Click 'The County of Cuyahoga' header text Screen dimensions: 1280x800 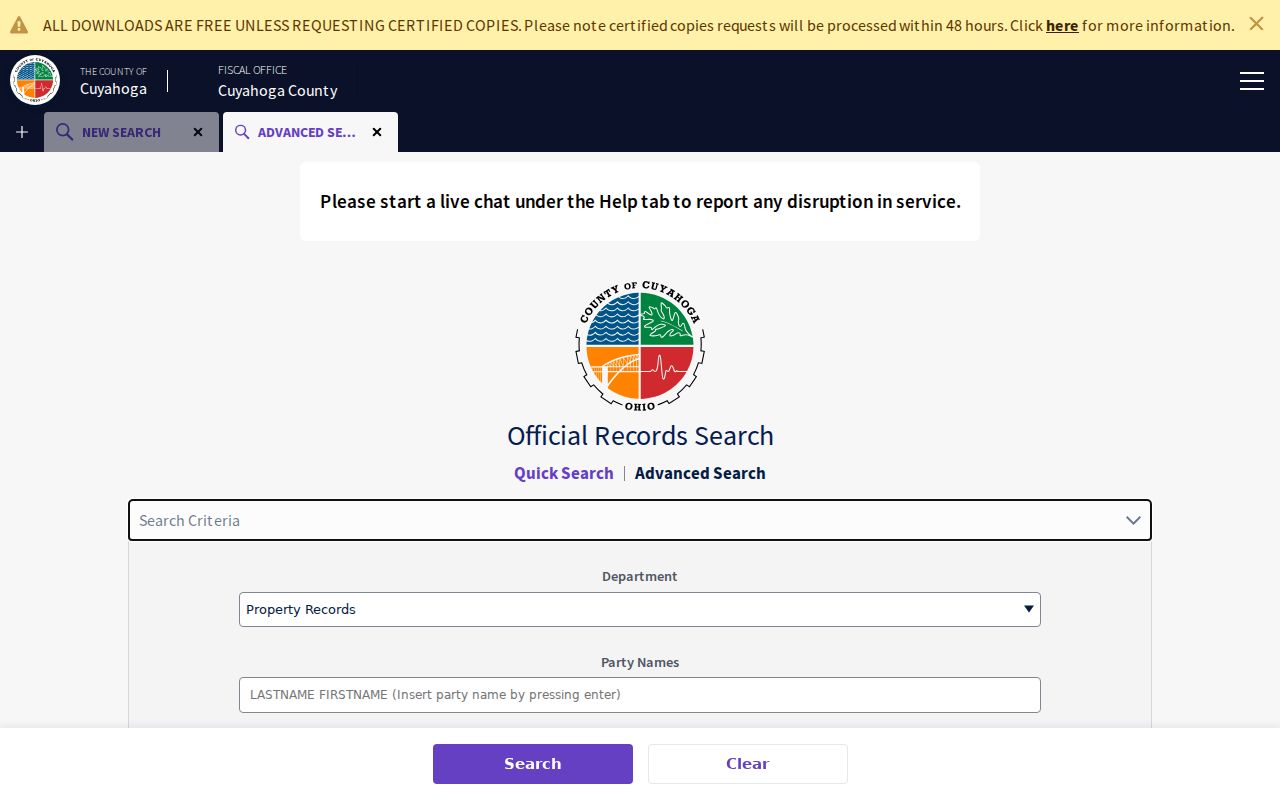point(114,81)
